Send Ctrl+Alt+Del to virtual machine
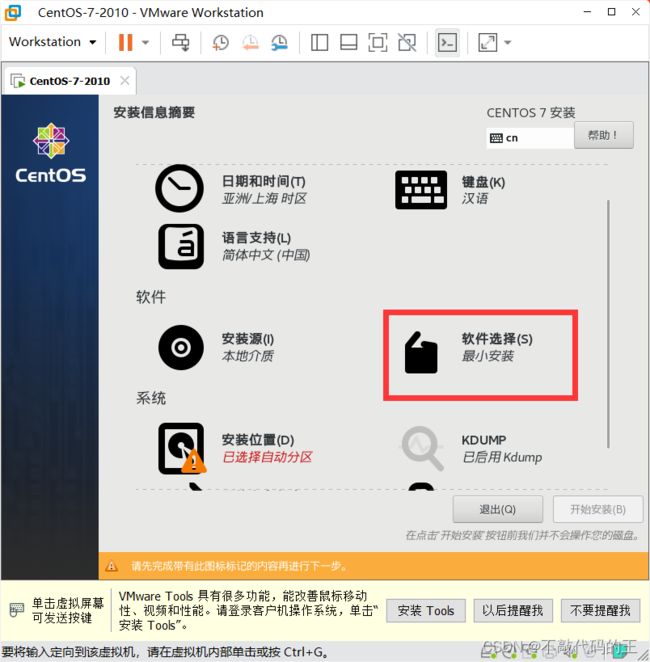The height and width of the screenshot is (662, 650). (181, 43)
